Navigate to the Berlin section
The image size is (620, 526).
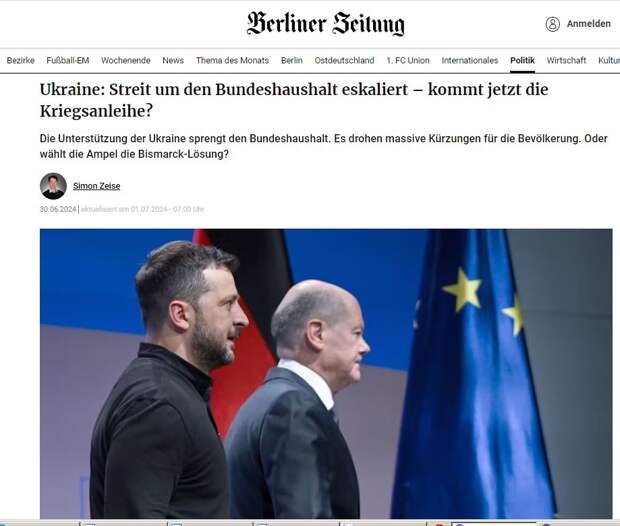tap(291, 61)
